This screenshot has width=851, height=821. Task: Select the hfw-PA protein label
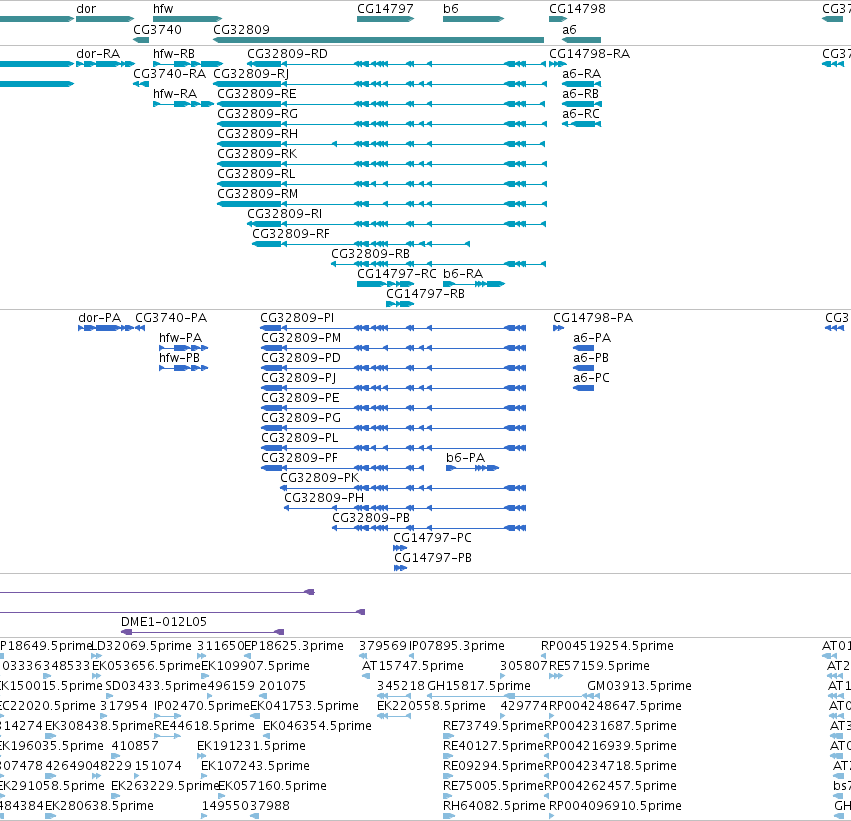[x=180, y=338]
